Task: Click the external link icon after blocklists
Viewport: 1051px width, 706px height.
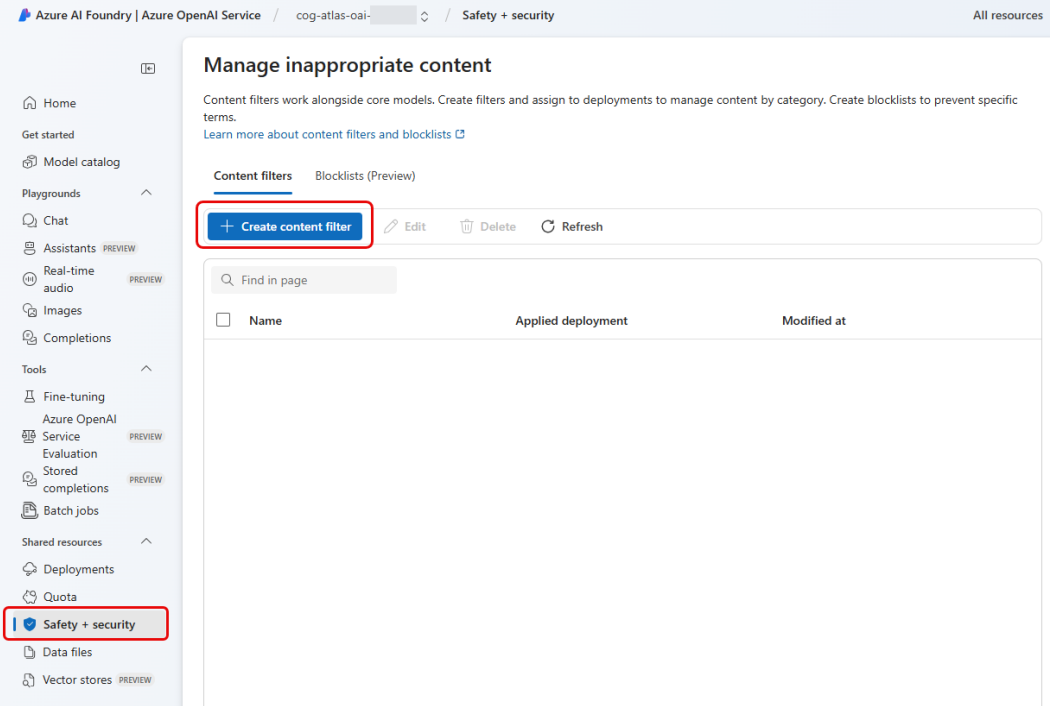Action: [460, 134]
